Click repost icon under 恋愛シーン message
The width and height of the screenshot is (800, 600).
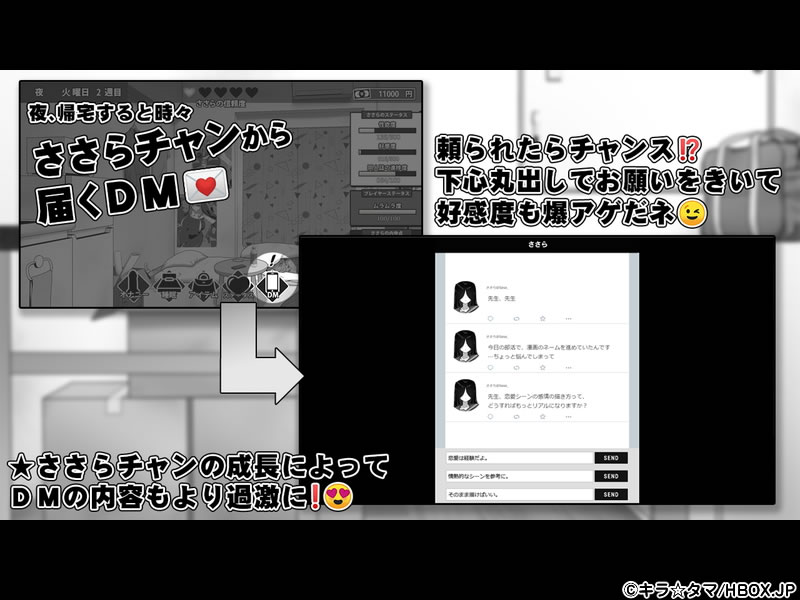(516, 417)
